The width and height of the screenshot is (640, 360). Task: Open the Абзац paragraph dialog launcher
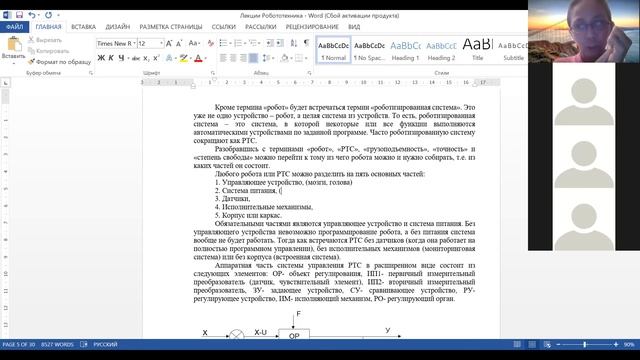click(x=309, y=73)
